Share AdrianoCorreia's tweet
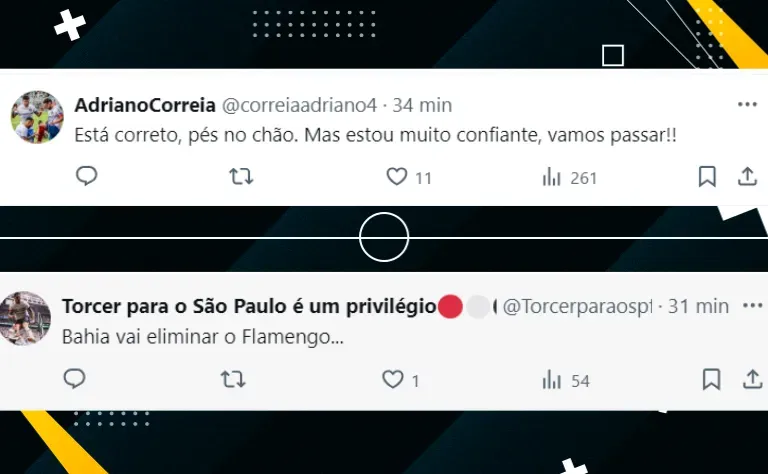The image size is (768, 474). pyautogui.click(x=747, y=177)
